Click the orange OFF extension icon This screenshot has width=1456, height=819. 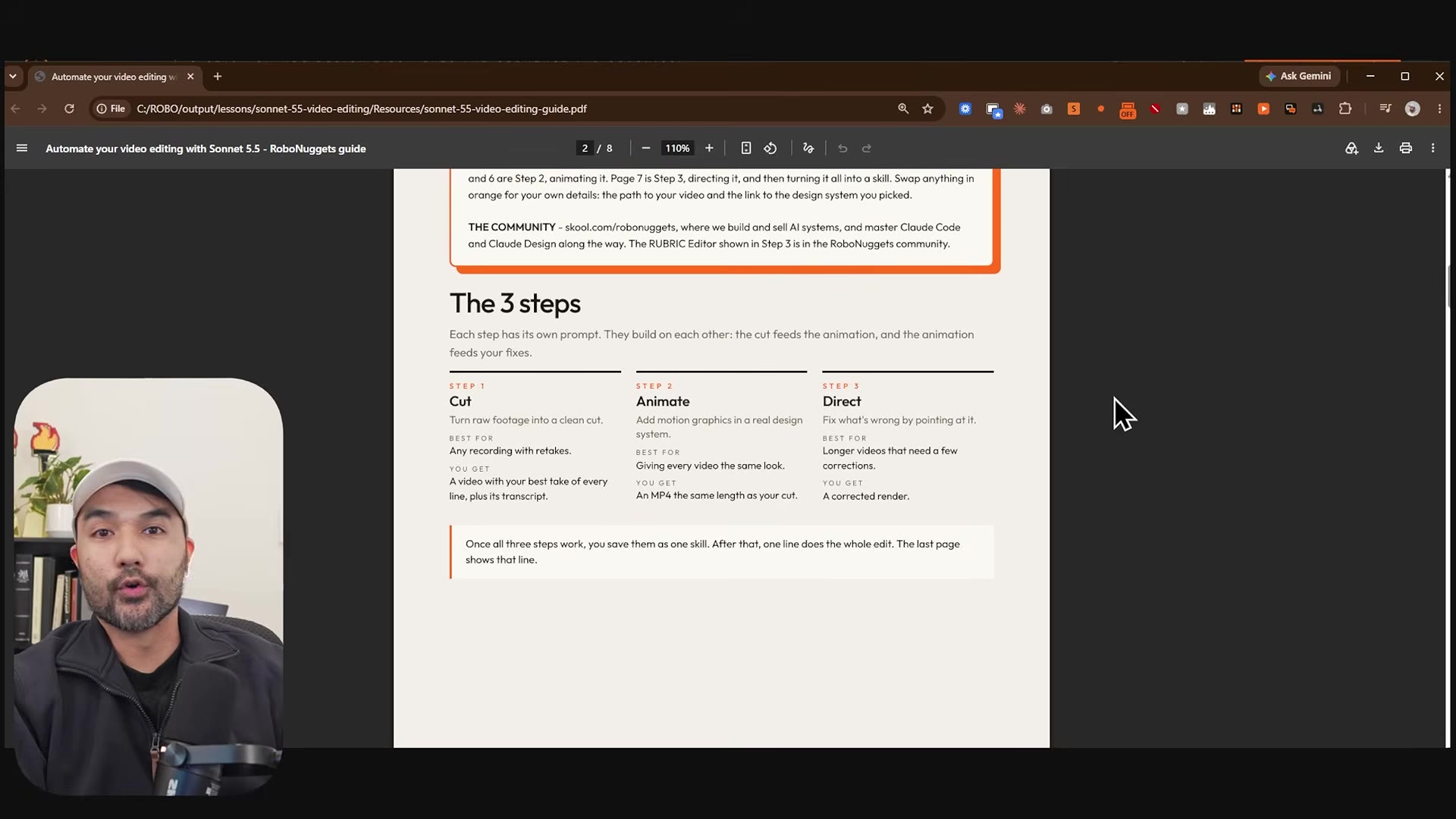point(1128,110)
